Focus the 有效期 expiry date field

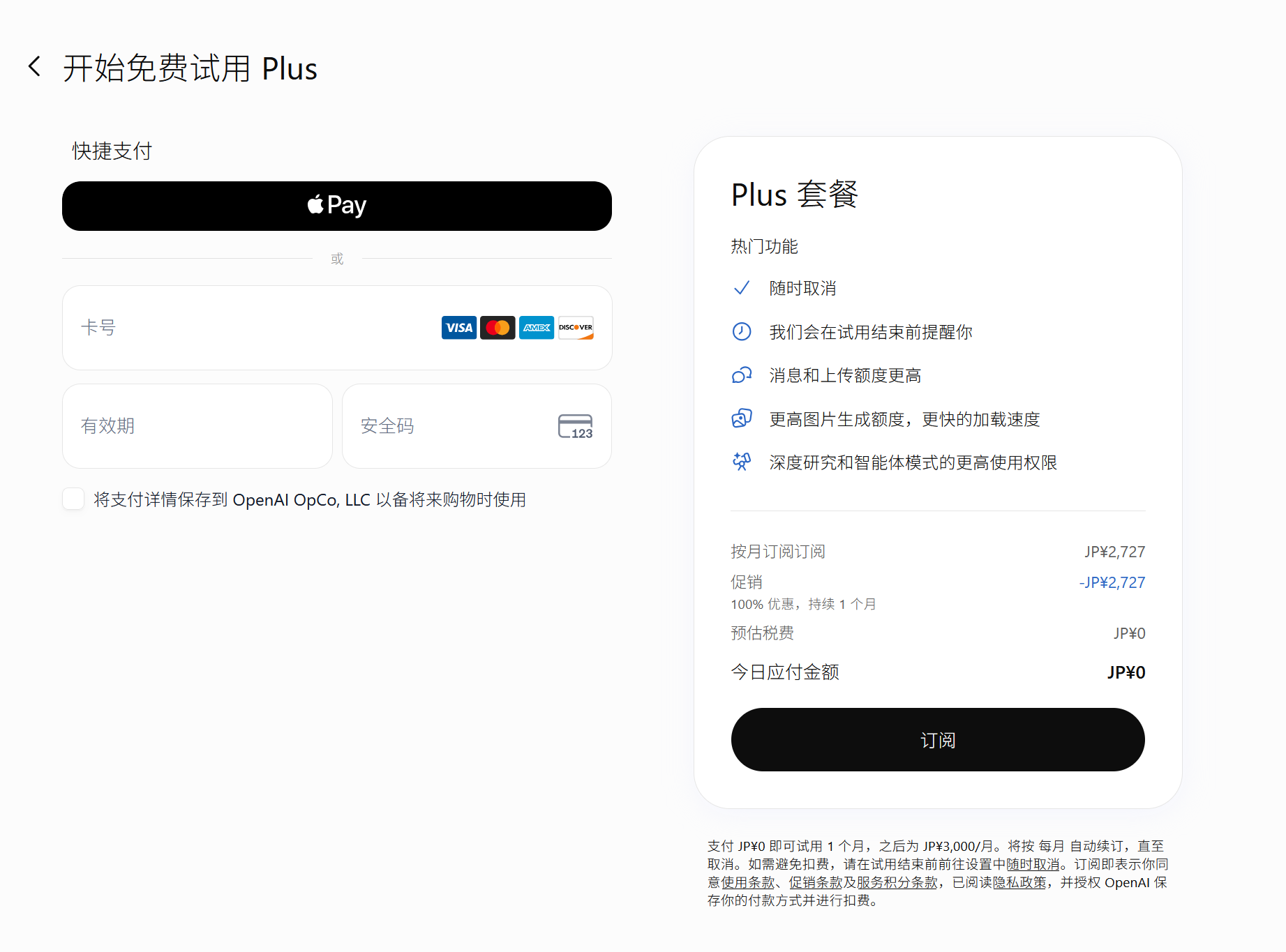click(197, 426)
